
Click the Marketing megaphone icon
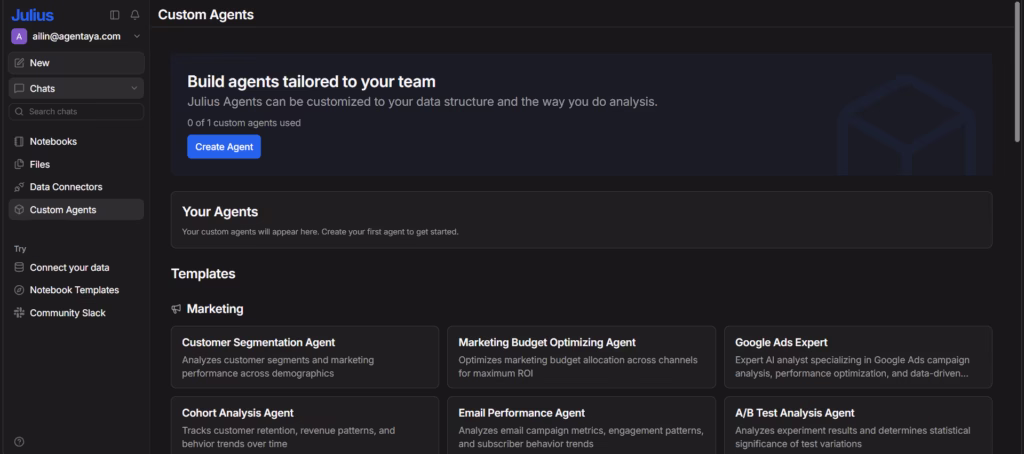[176, 309]
